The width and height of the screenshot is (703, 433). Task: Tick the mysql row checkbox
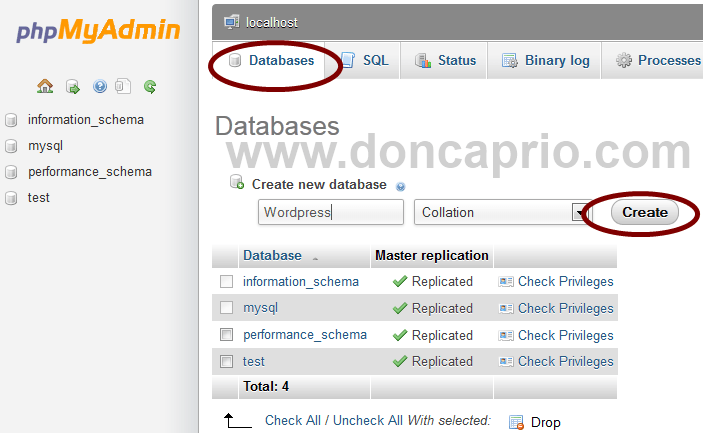(226, 308)
